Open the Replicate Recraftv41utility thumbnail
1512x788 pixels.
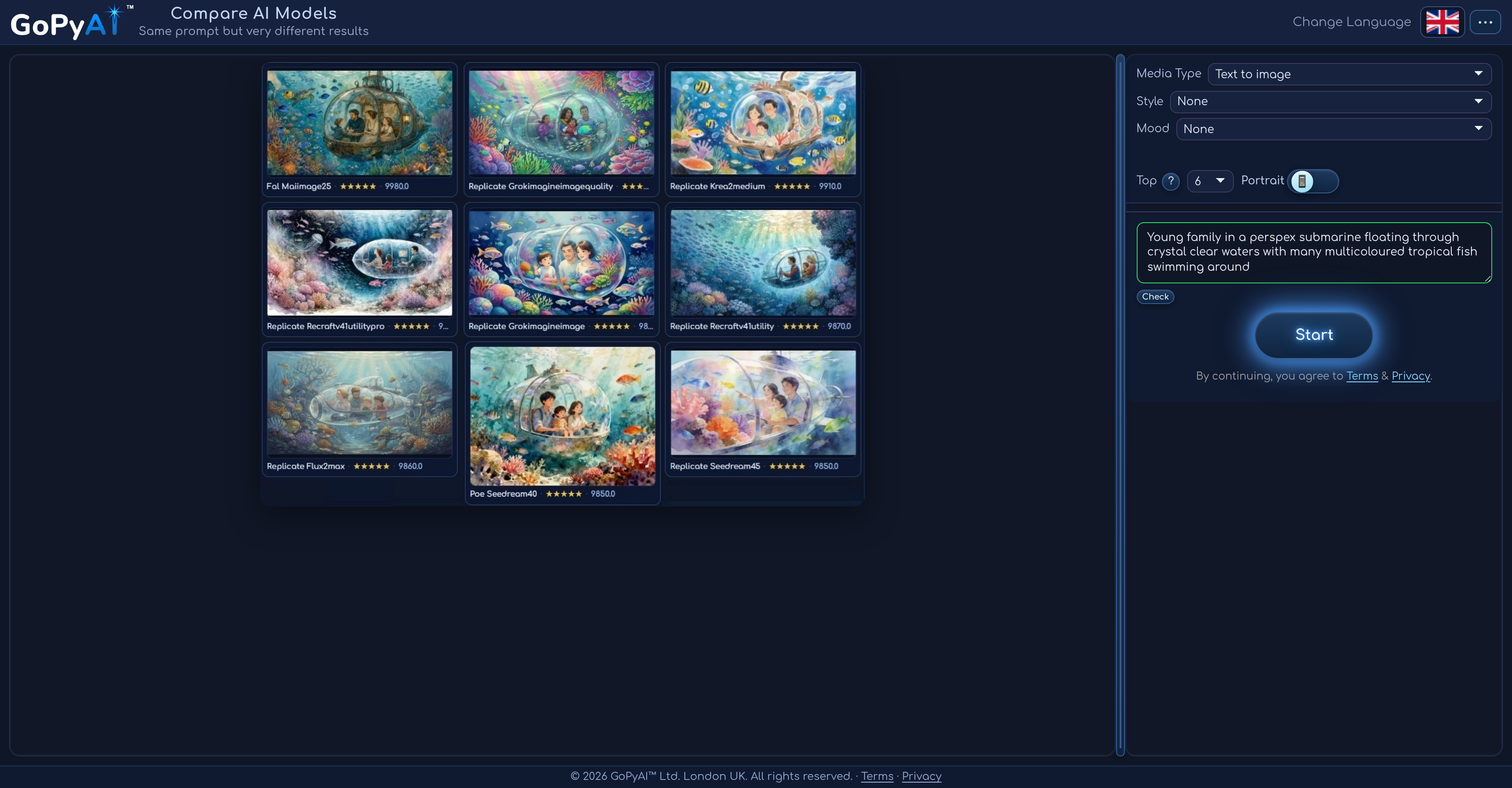click(x=763, y=263)
